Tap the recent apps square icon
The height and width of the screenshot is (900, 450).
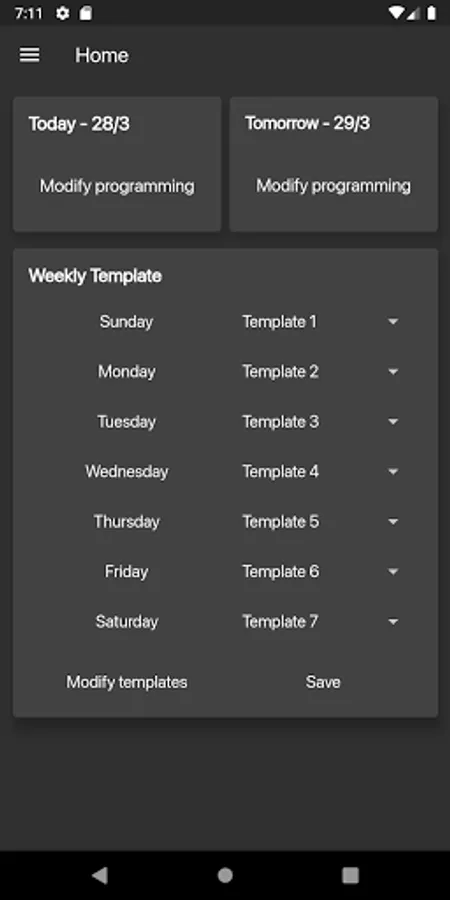pyautogui.click(x=350, y=875)
